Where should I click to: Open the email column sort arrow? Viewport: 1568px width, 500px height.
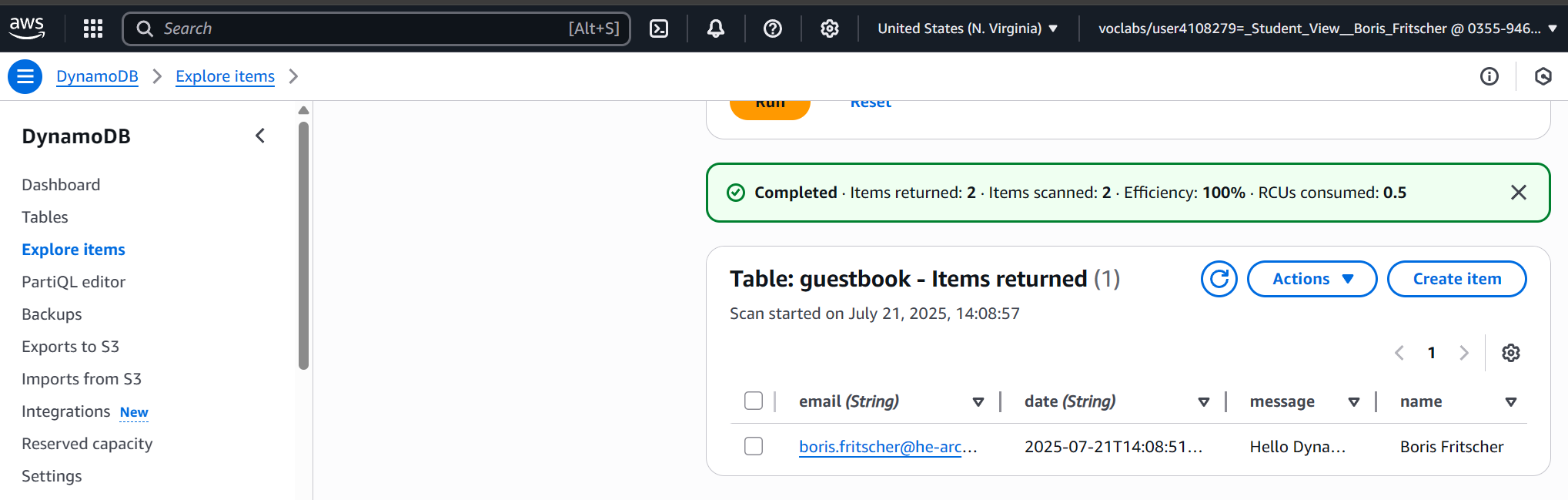[978, 401]
